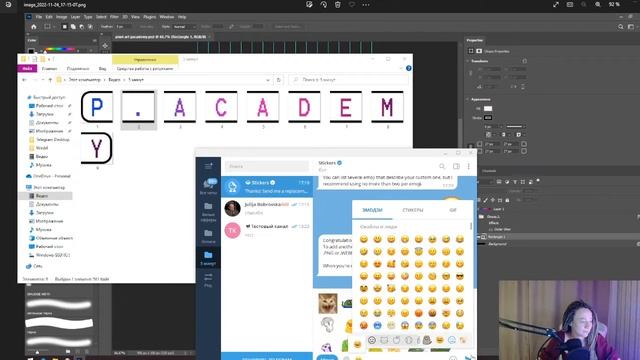Select the 'E' letter image thumbnail
The width and height of the screenshot is (640, 360).
coord(346,107)
